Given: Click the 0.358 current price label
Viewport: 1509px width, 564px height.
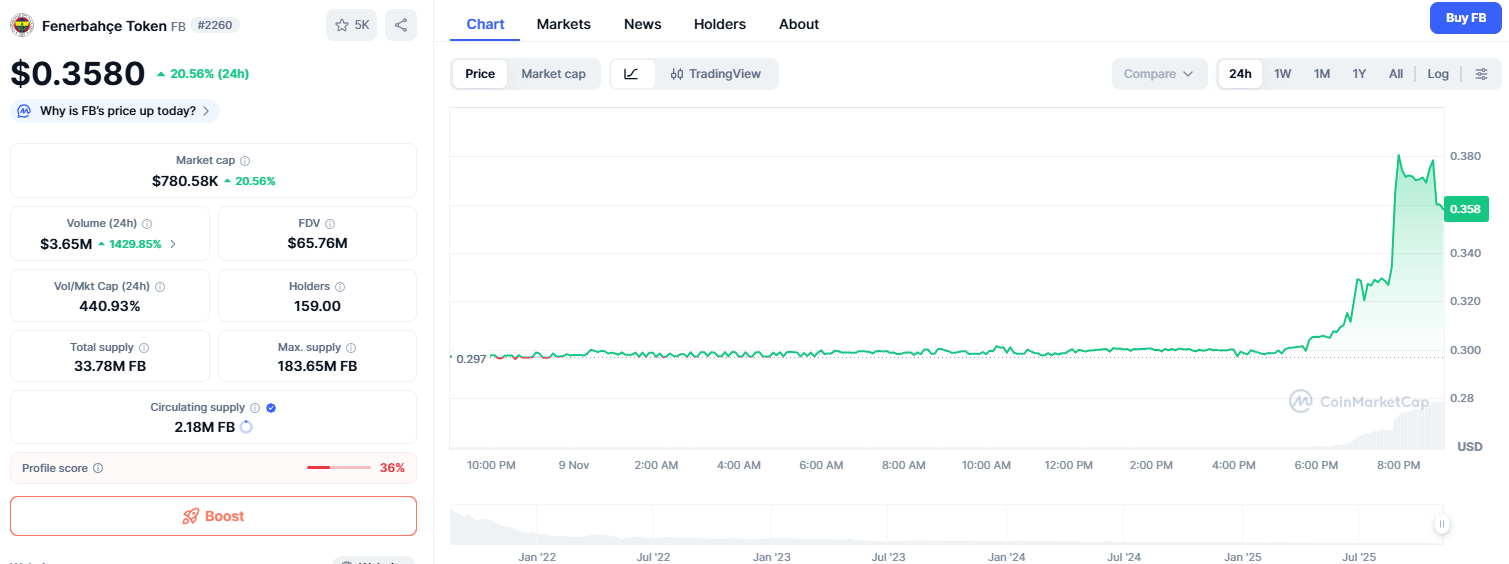Looking at the screenshot, I should pyautogui.click(x=1467, y=209).
